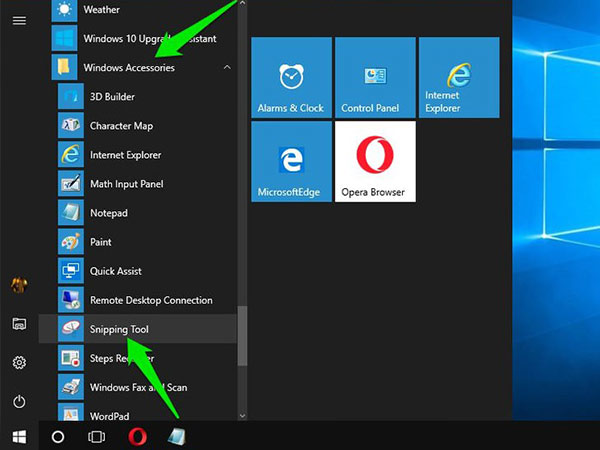600x450 pixels.
Task: Click the "Quick Assist" text
Action: (x=116, y=271)
